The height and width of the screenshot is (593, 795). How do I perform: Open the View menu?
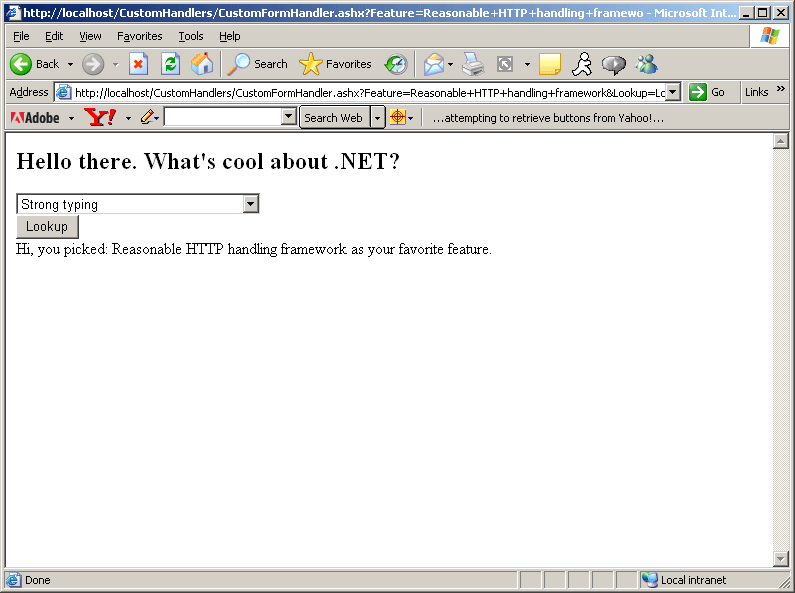[x=90, y=36]
